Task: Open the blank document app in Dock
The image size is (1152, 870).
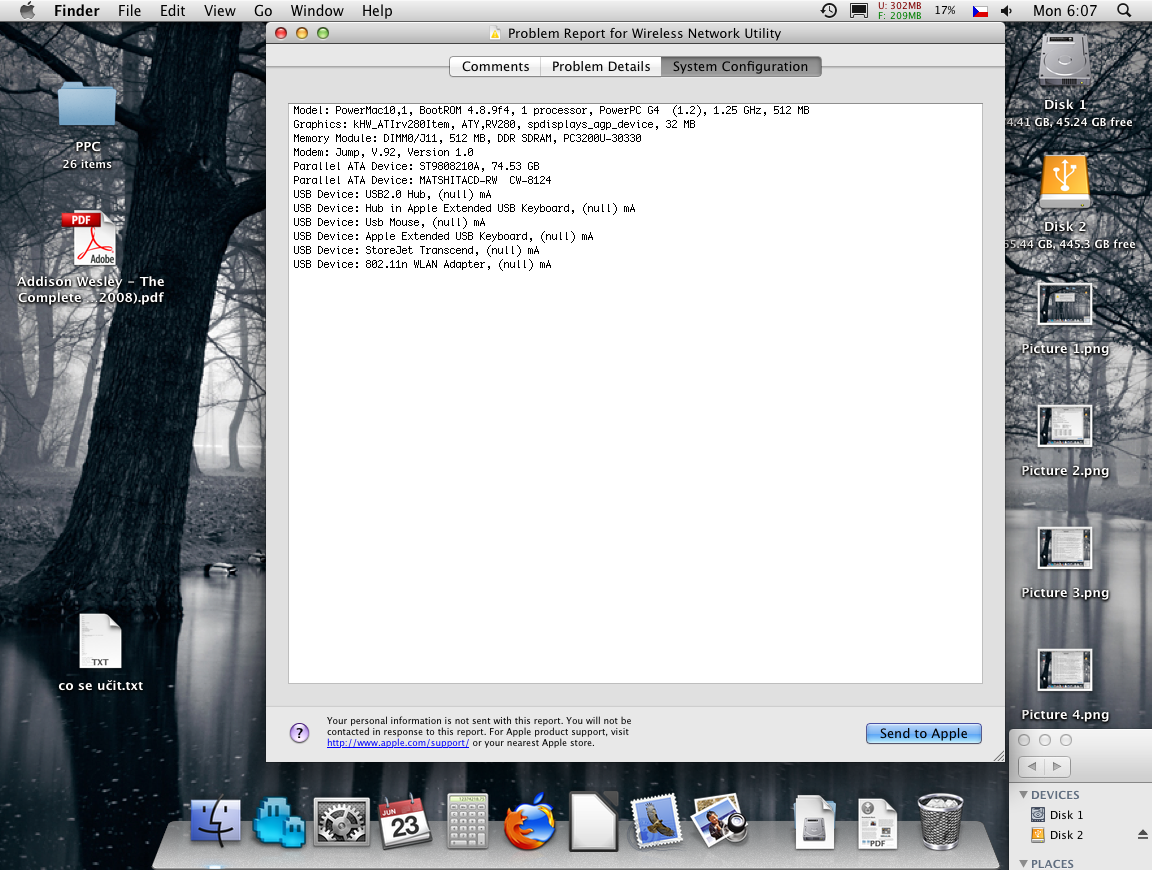Action: click(x=593, y=822)
